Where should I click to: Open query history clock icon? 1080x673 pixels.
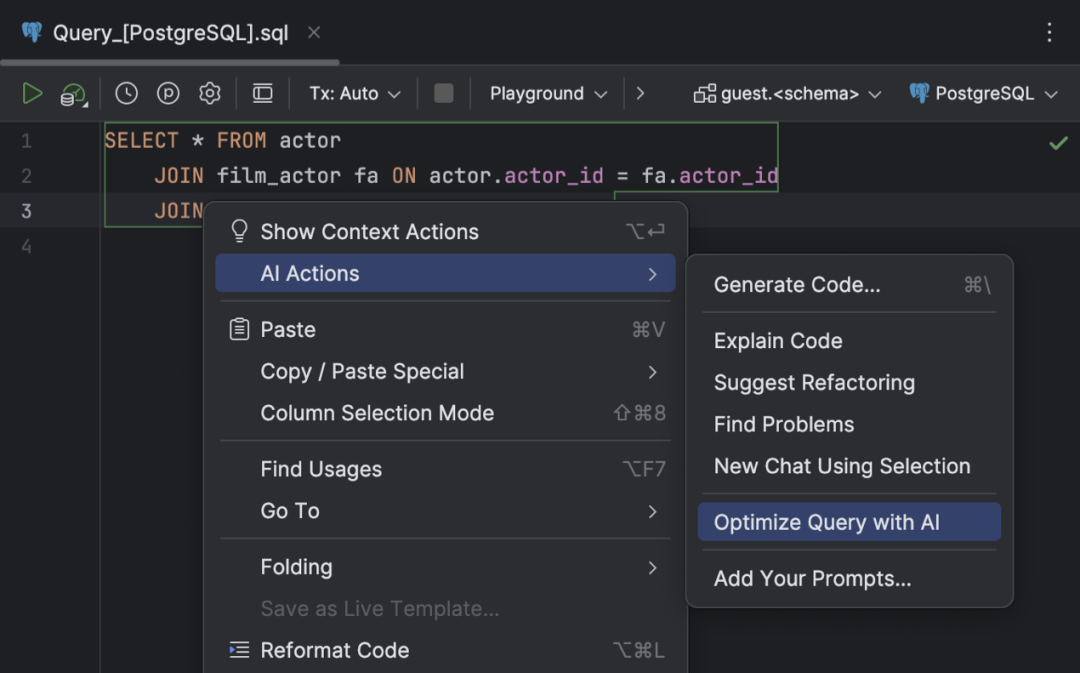[x=126, y=94]
